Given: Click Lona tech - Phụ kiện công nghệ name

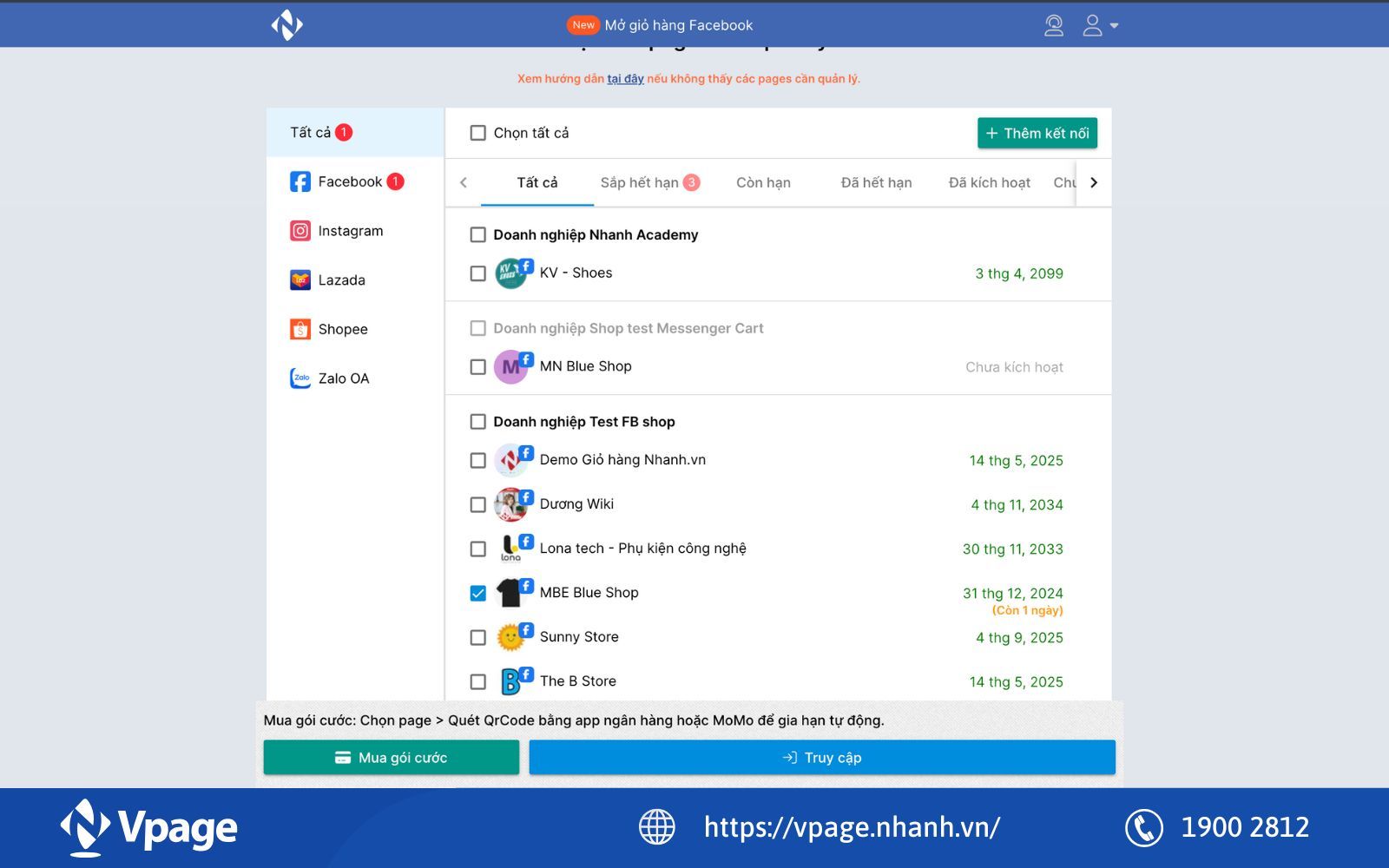Looking at the screenshot, I should (x=643, y=549).
